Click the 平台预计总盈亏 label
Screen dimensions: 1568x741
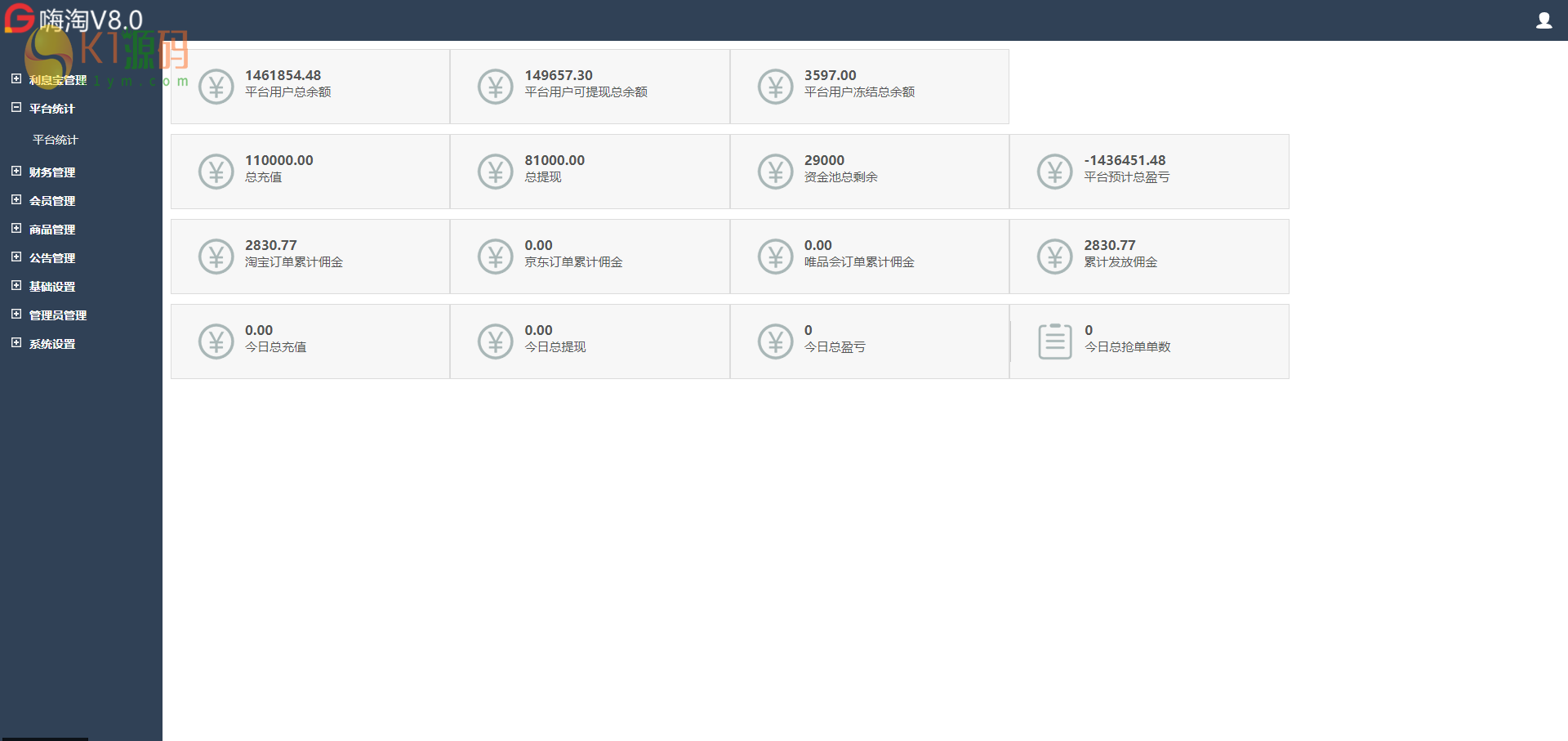1127,177
